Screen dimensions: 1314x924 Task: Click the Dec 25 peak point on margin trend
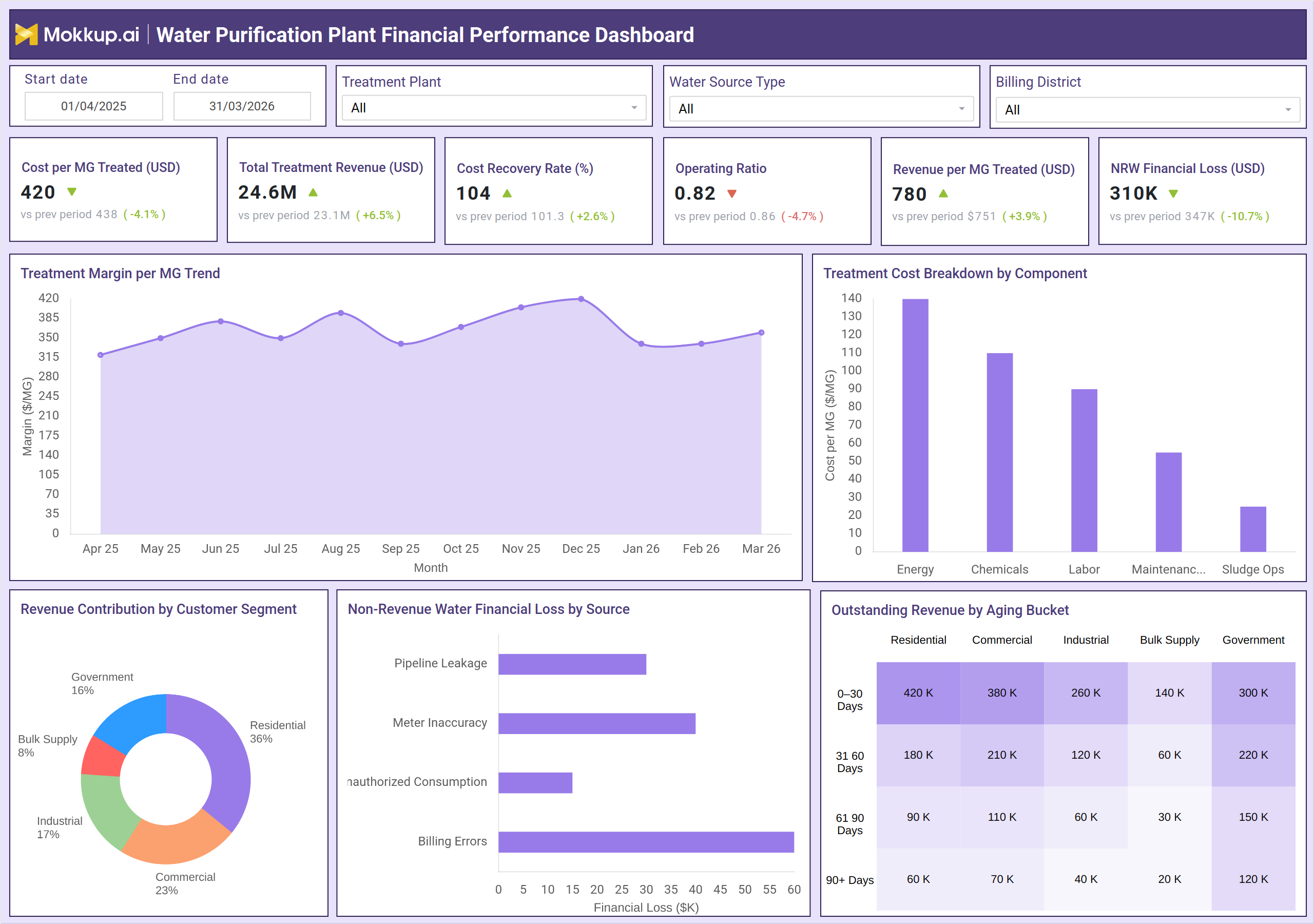[x=581, y=299]
